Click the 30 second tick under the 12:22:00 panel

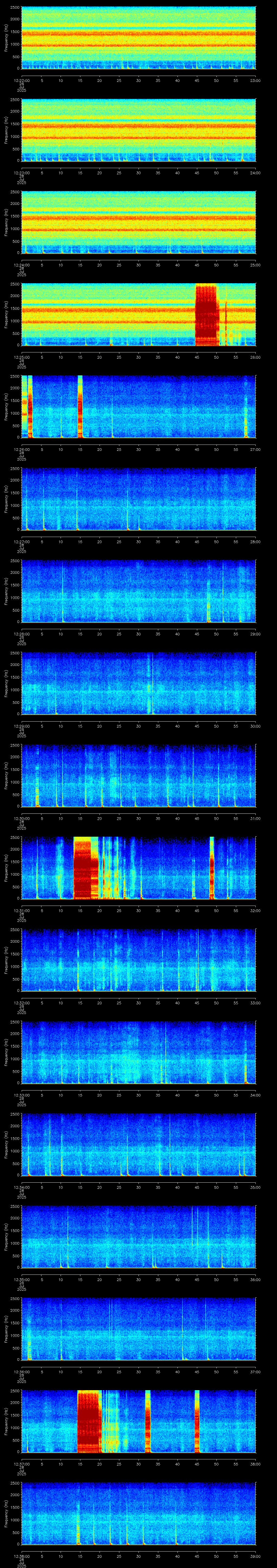(x=138, y=80)
